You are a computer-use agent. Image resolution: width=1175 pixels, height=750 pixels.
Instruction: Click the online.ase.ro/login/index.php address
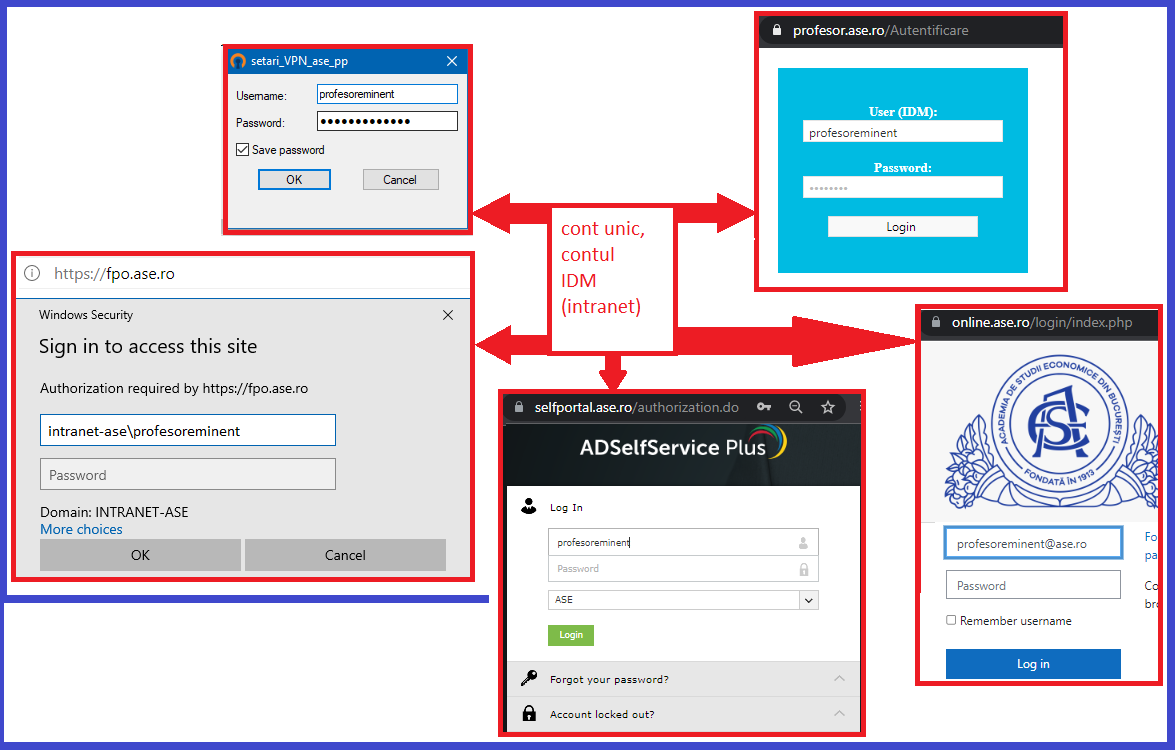1042,322
